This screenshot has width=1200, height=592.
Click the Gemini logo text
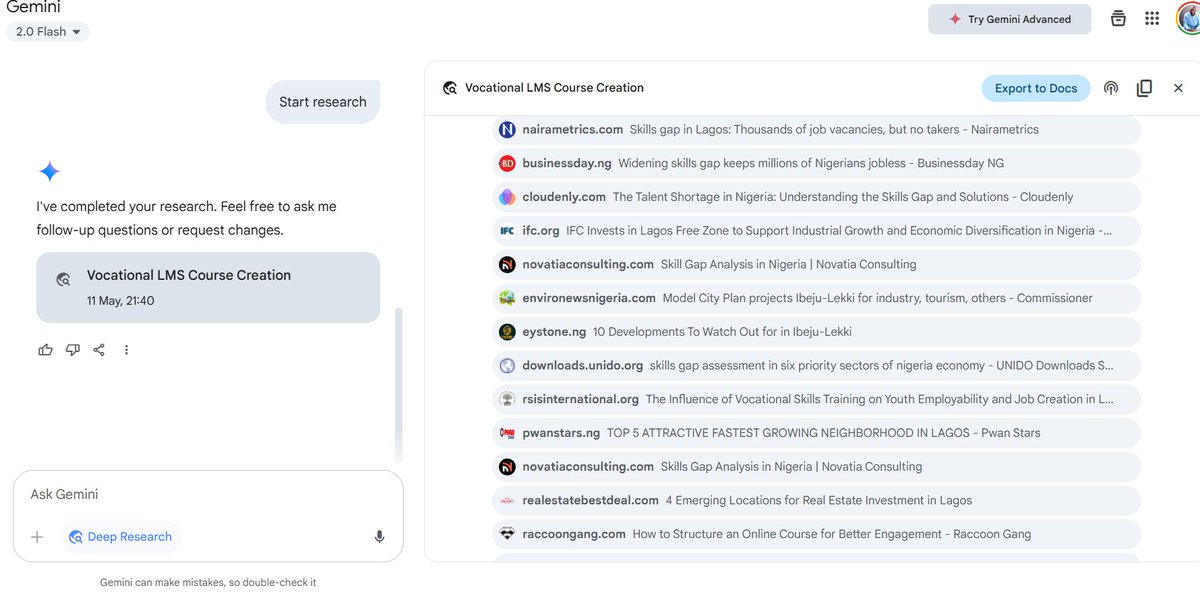tap(34, 7)
